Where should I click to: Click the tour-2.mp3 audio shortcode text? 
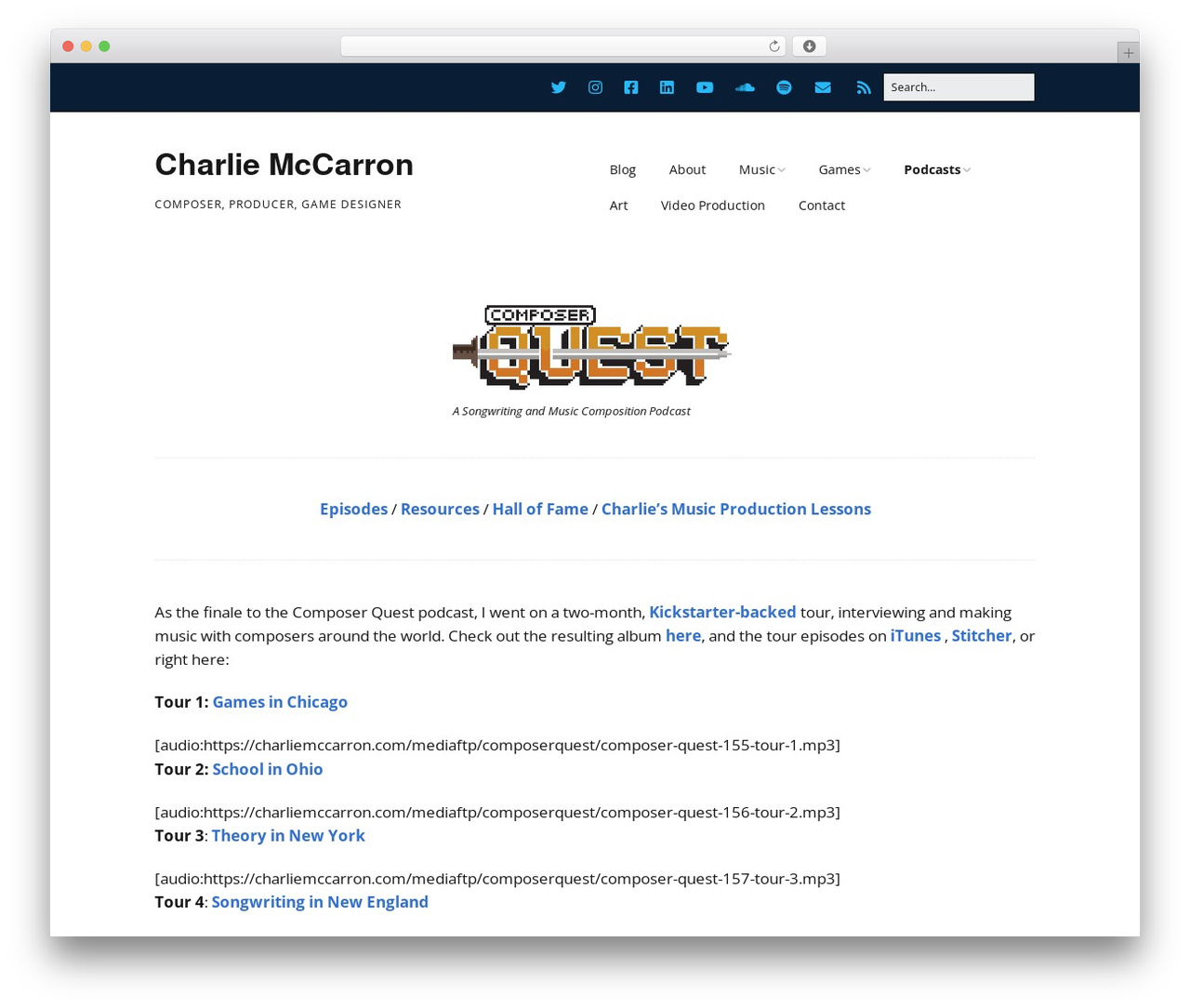tap(497, 812)
